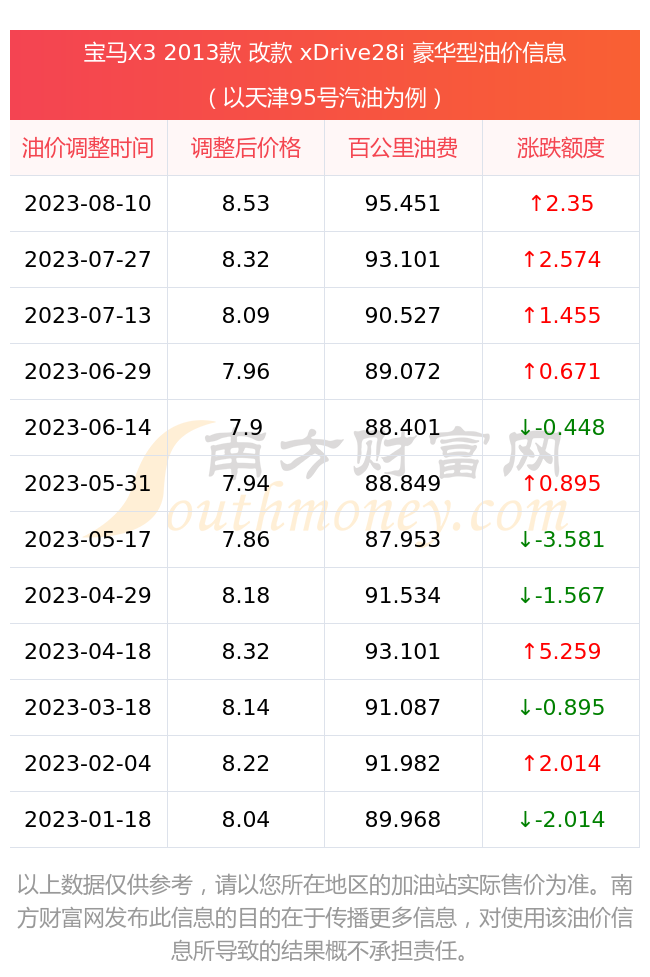Click the drop value ↓-0.895
The height and width of the screenshot is (977, 650).
point(561,708)
